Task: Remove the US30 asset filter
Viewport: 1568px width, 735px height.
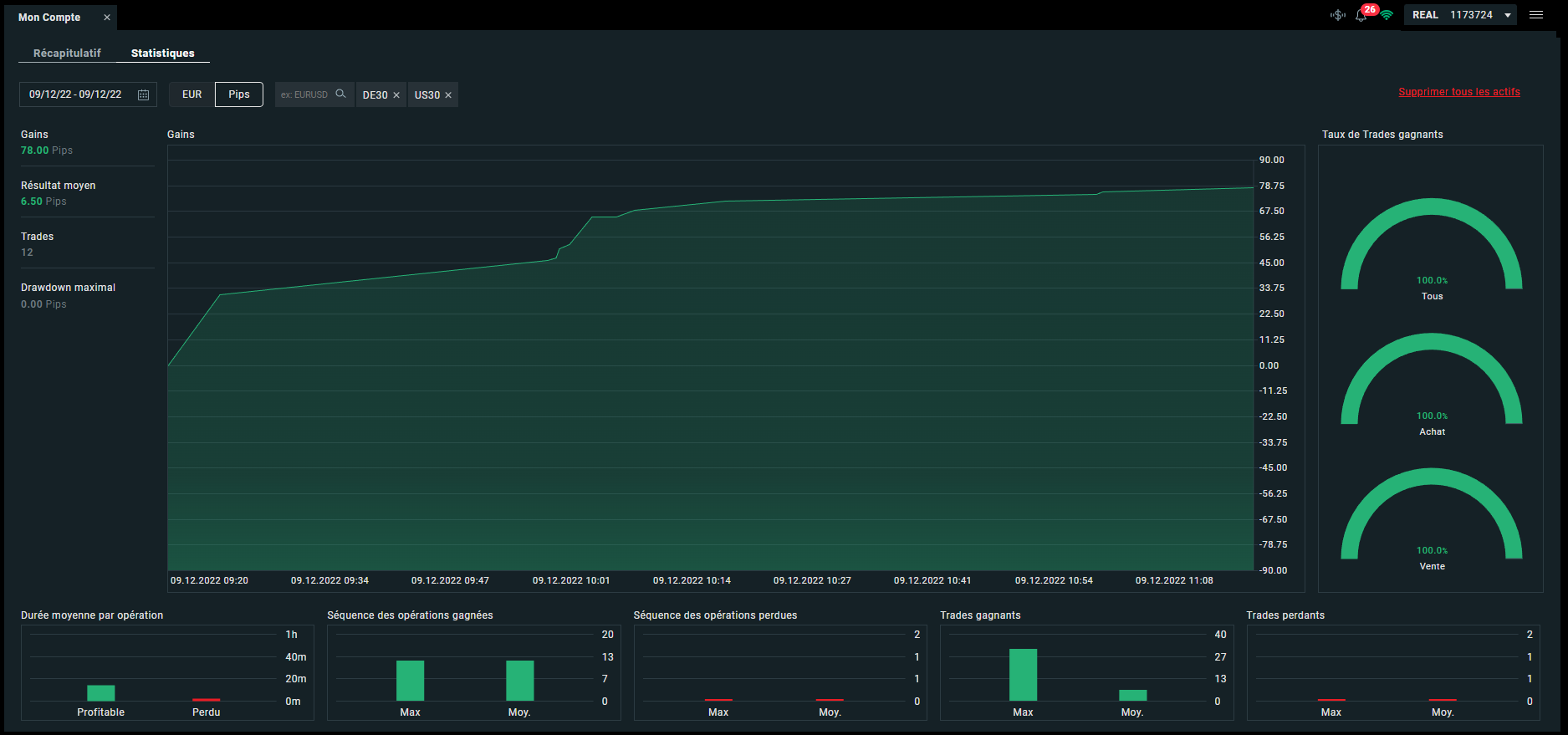Action: point(448,95)
